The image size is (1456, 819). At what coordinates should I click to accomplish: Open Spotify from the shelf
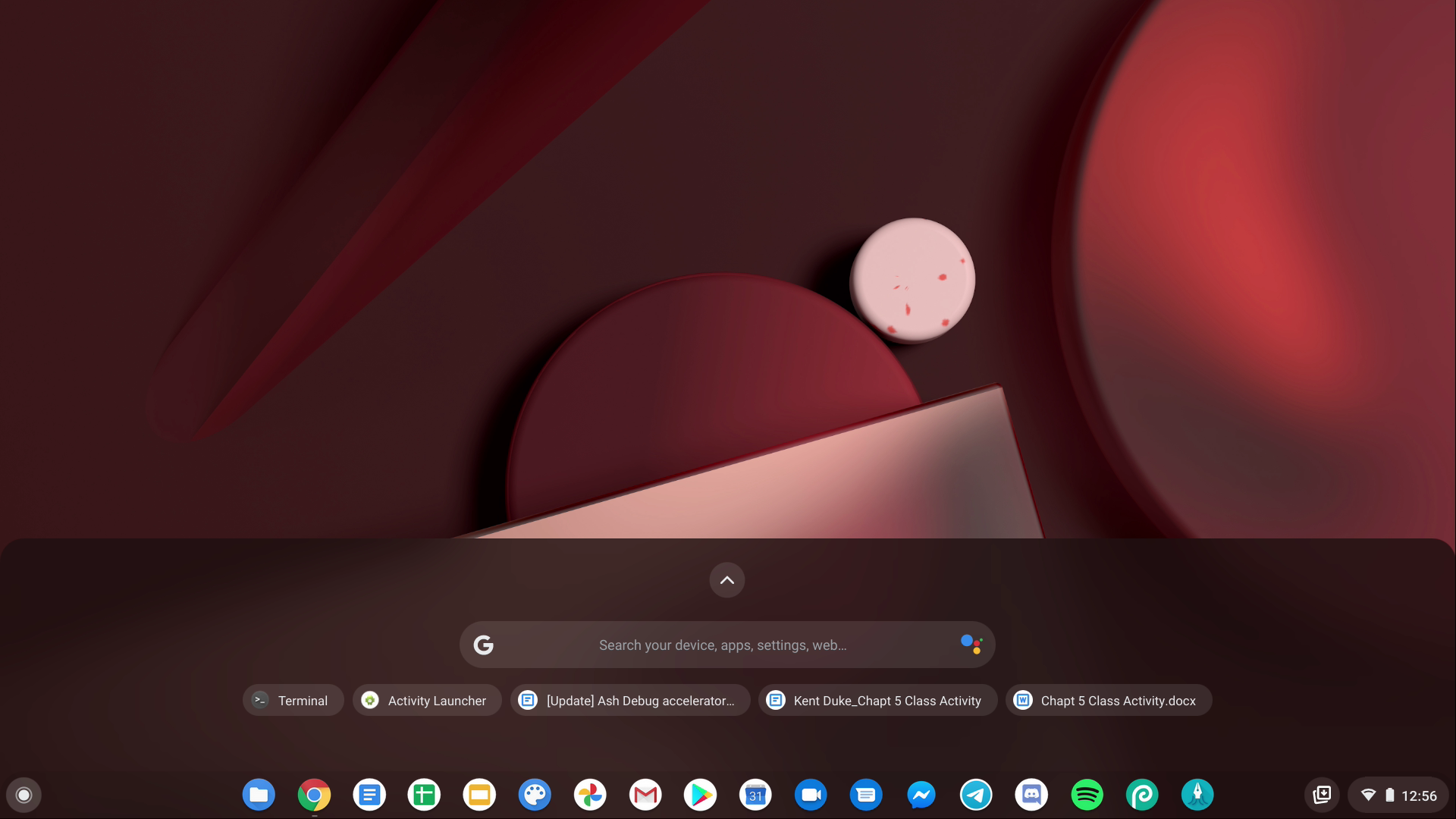[1087, 794]
